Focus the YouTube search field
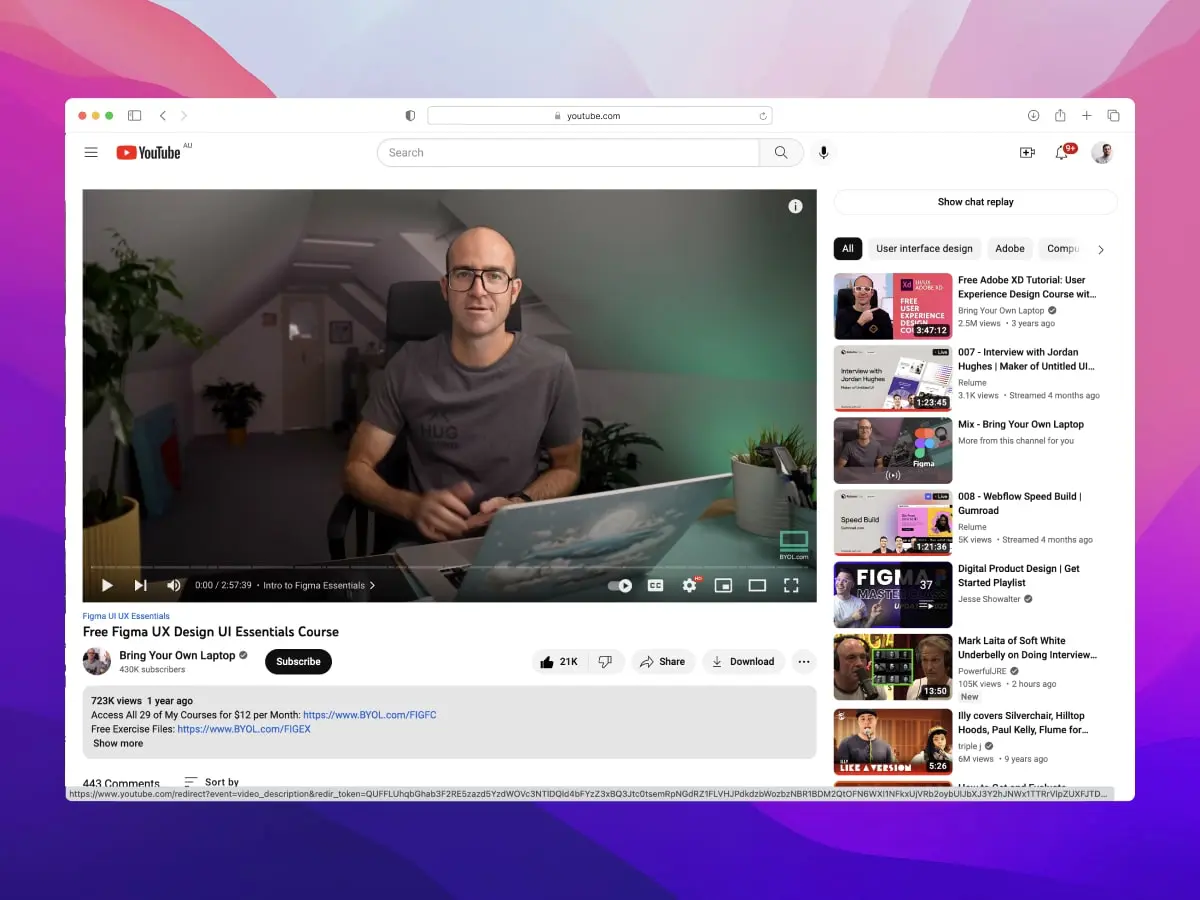The height and width of the screenshot is (900, 1200). coord(568,153)
